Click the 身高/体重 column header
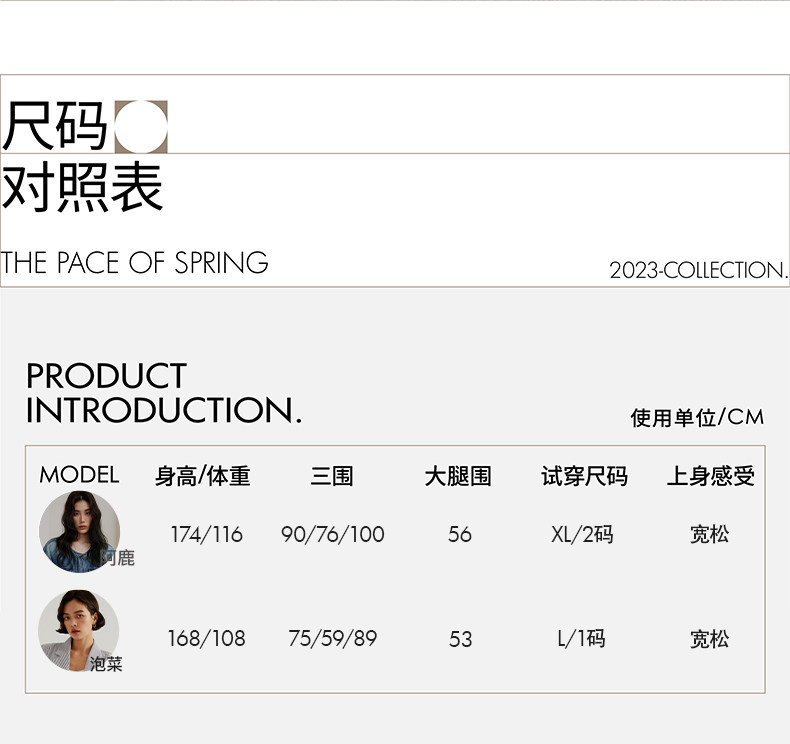This screenshot has height=744, width=790. click(203, 476)
